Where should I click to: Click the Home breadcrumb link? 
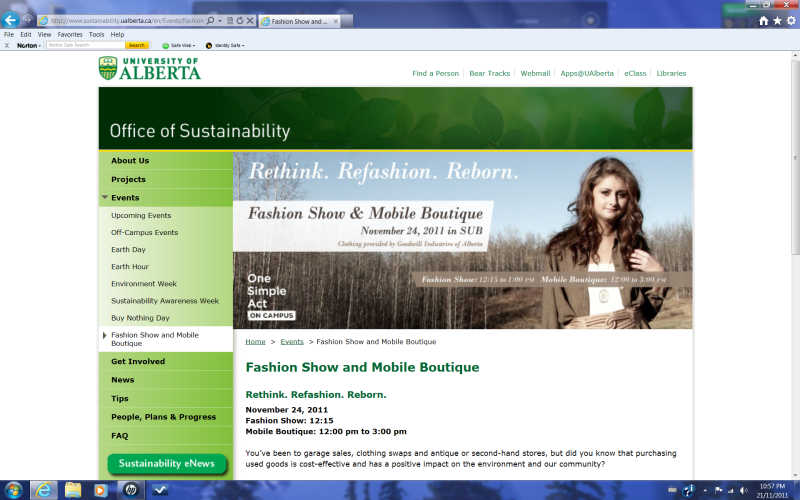(x=255, y=342)
